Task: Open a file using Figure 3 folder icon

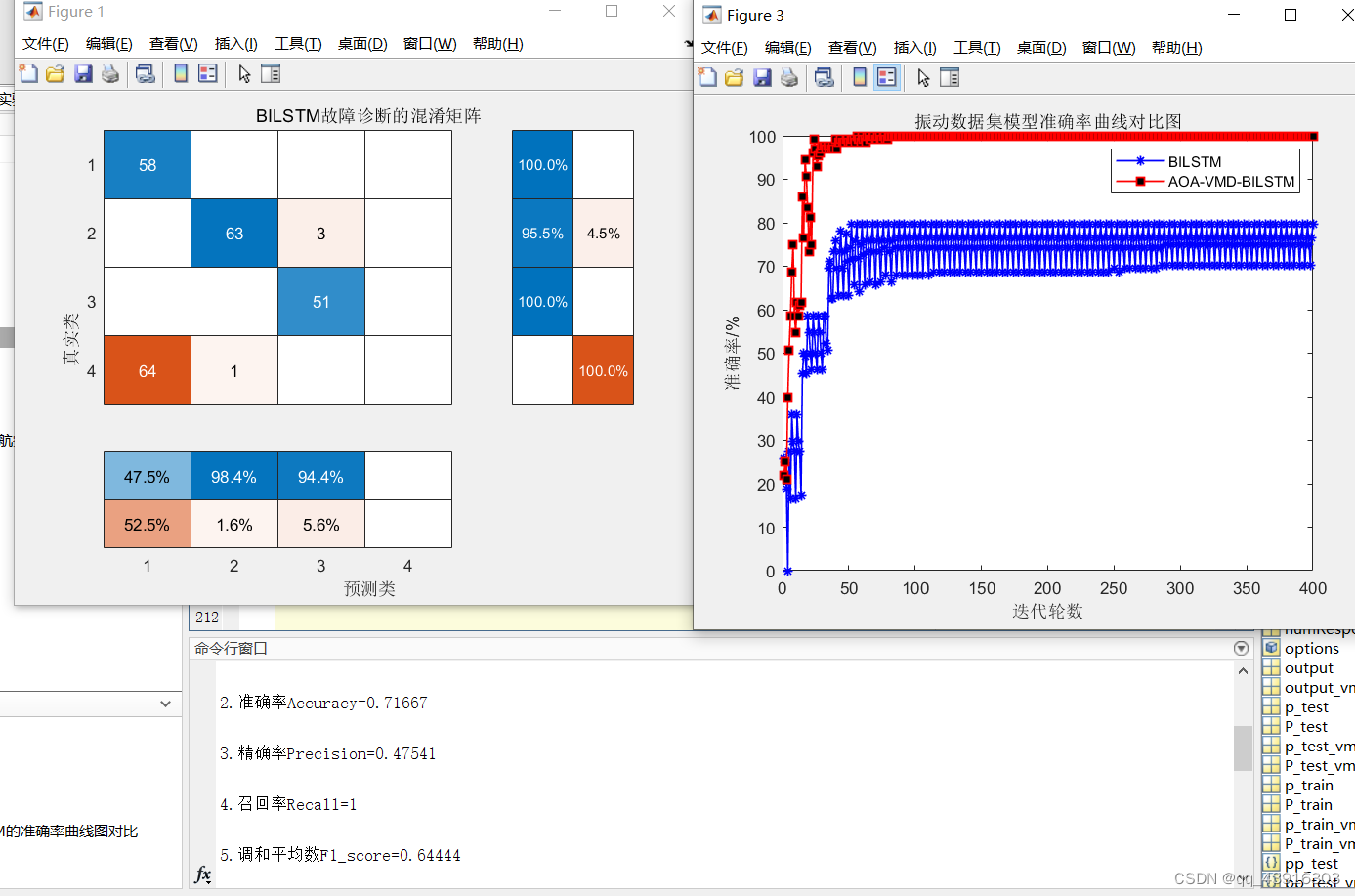Action: 735,77
